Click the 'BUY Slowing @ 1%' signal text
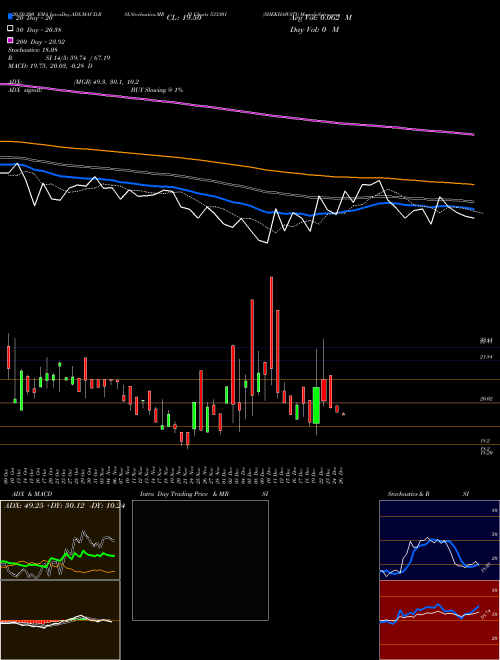Screen dimensions: 500x660 click(157, 90)
